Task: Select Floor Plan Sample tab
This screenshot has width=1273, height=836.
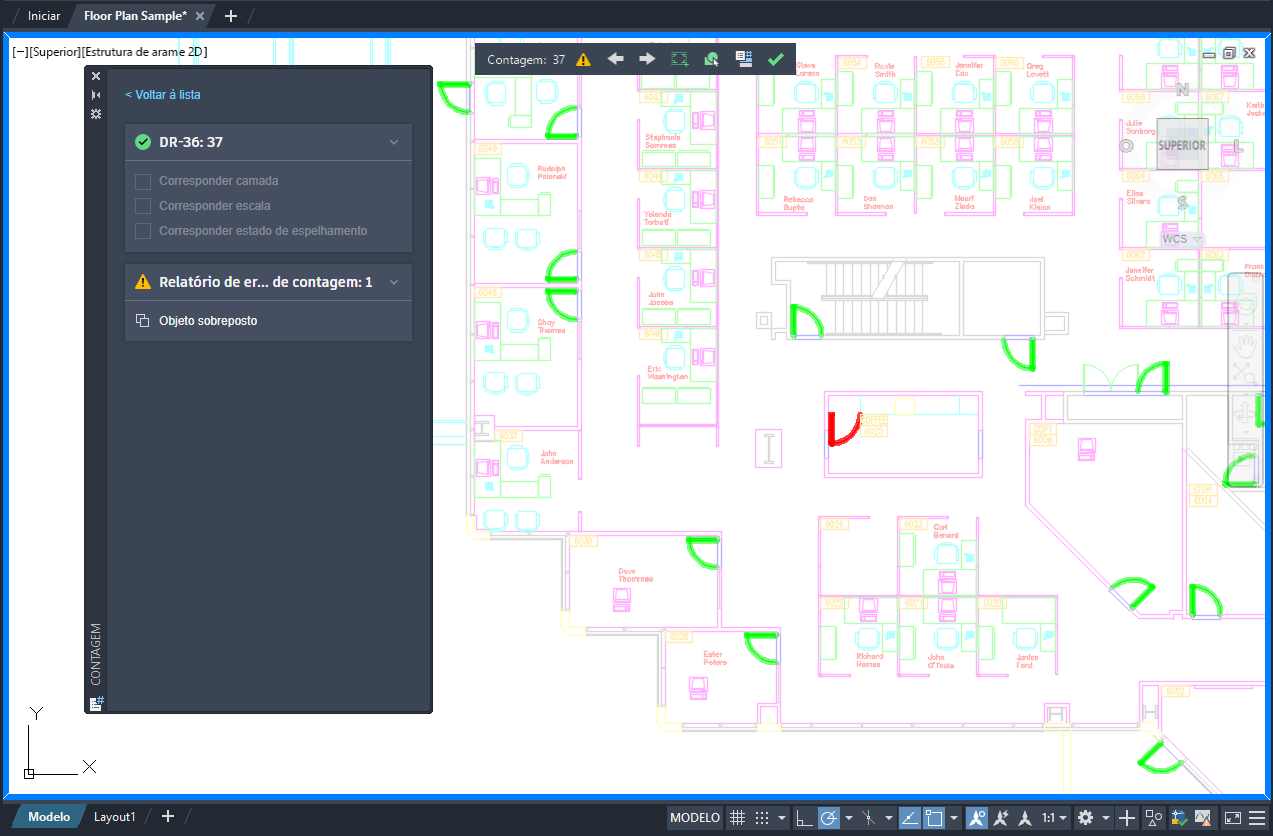Action: [x=135, y=16]
